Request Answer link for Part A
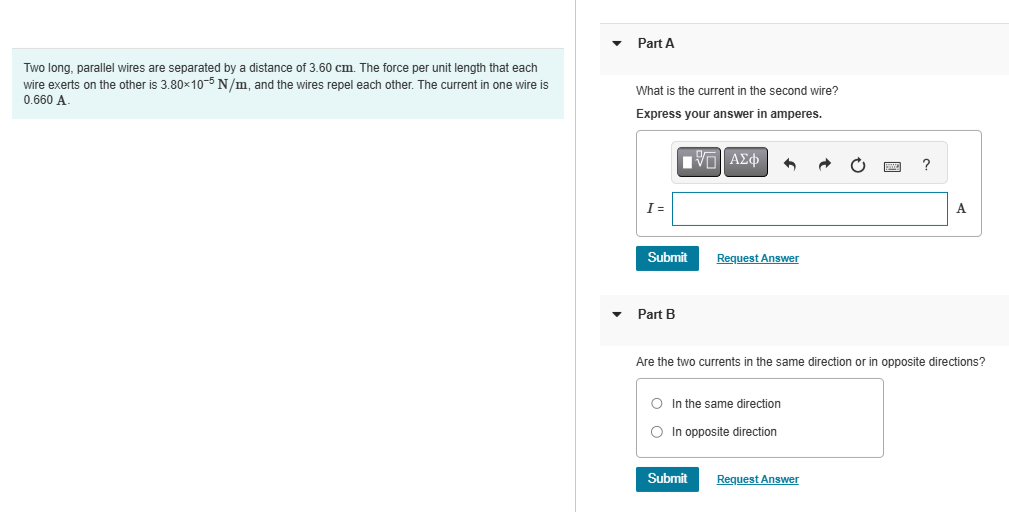The image size is (1009, 512). coord(757,259)
